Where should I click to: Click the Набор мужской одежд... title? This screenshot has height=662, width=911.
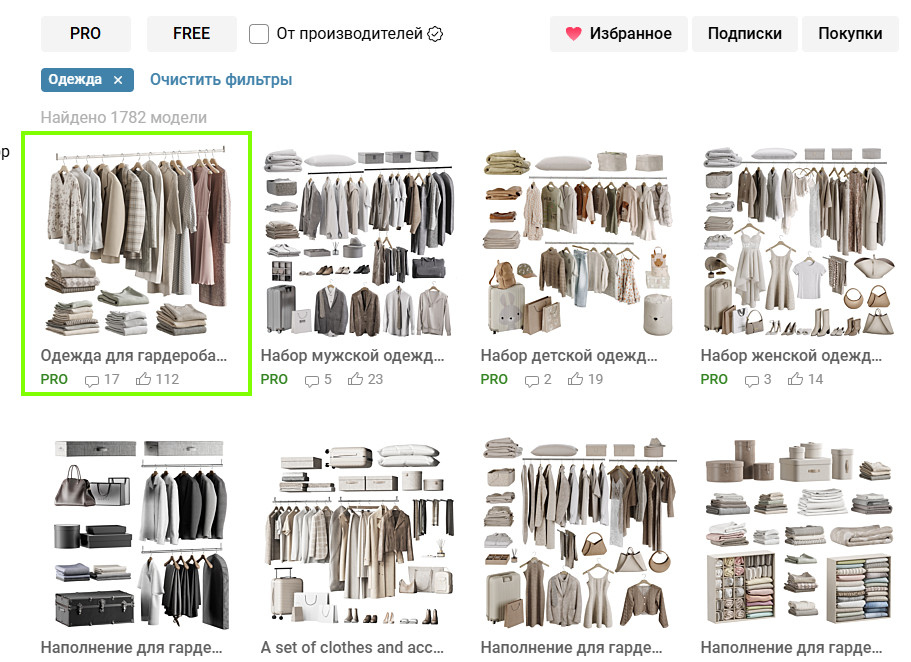click(x=353, y=355)
